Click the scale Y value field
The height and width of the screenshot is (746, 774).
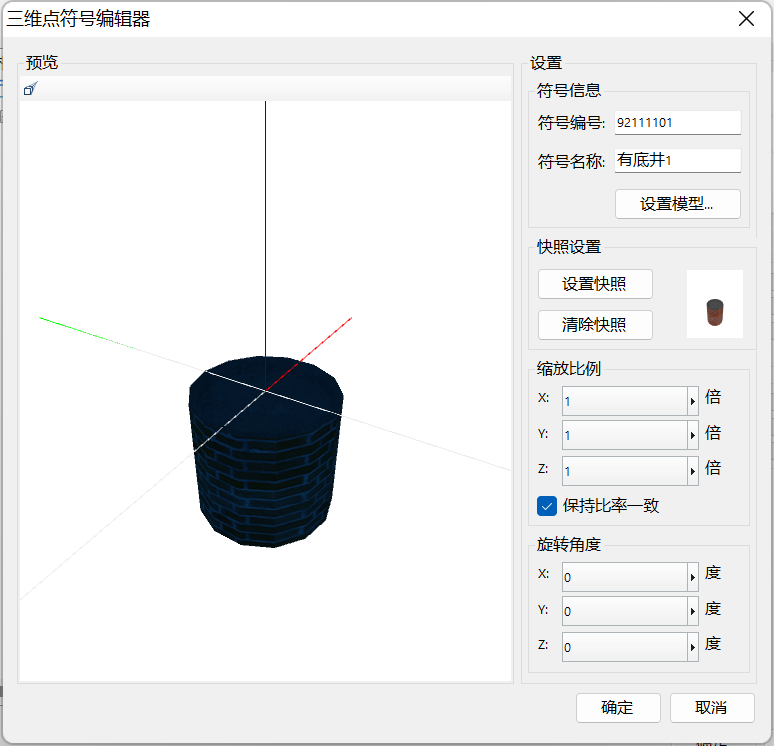624,435
